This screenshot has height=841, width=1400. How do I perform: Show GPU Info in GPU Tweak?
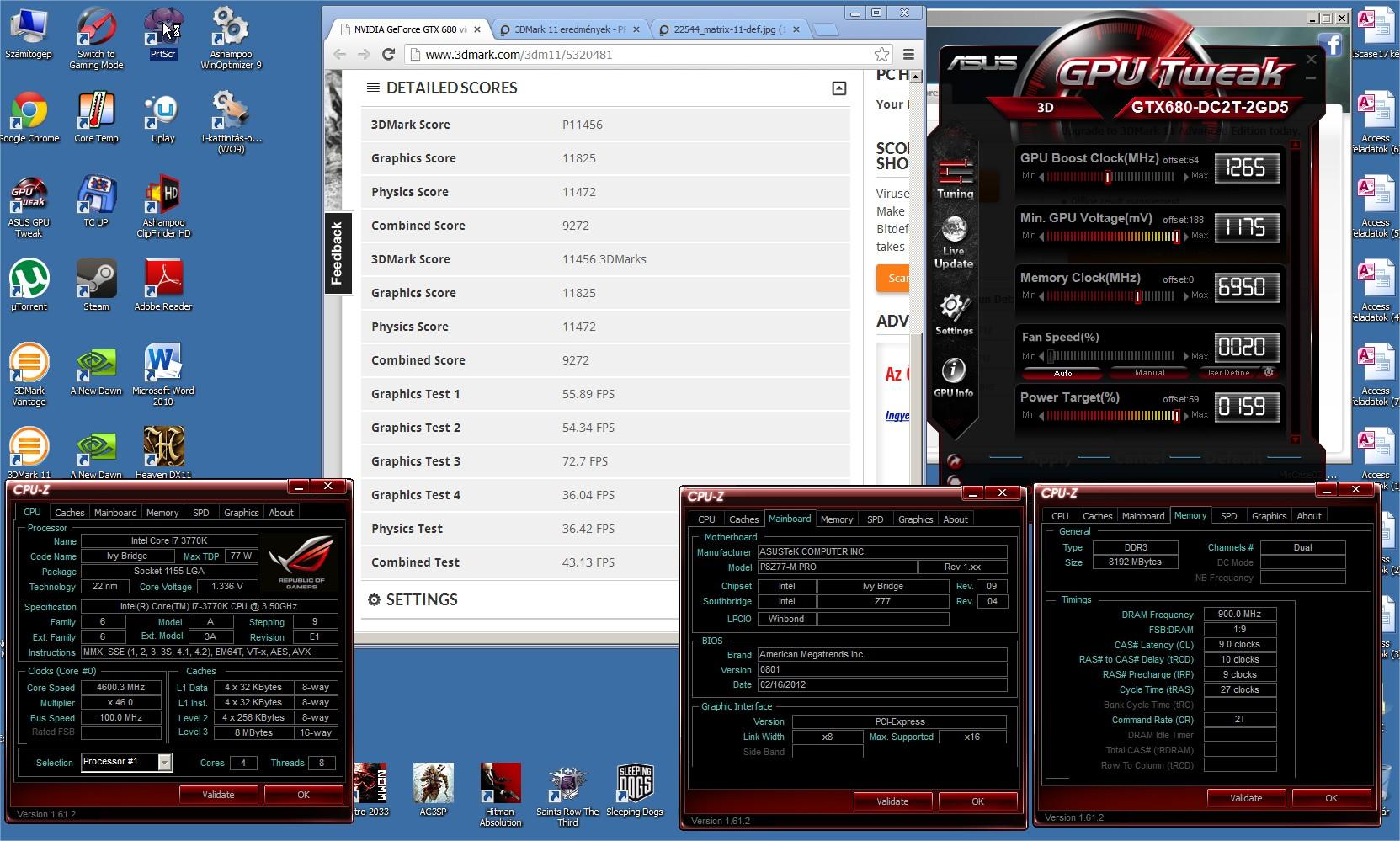[954, 378]
